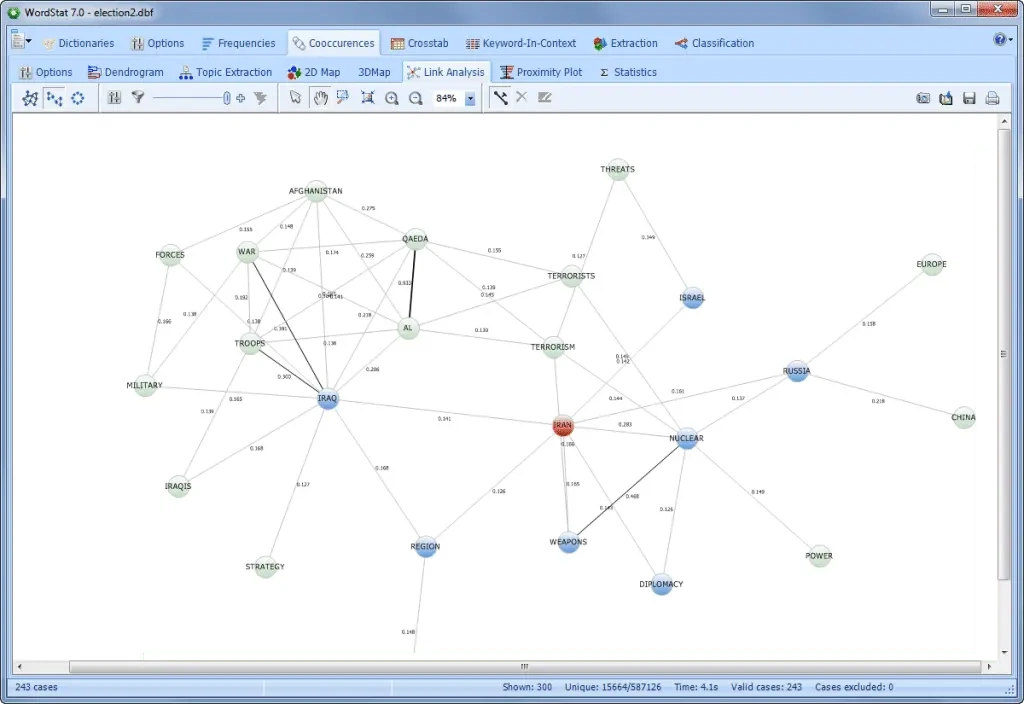Click the ISRAEL node

(692, 298)
